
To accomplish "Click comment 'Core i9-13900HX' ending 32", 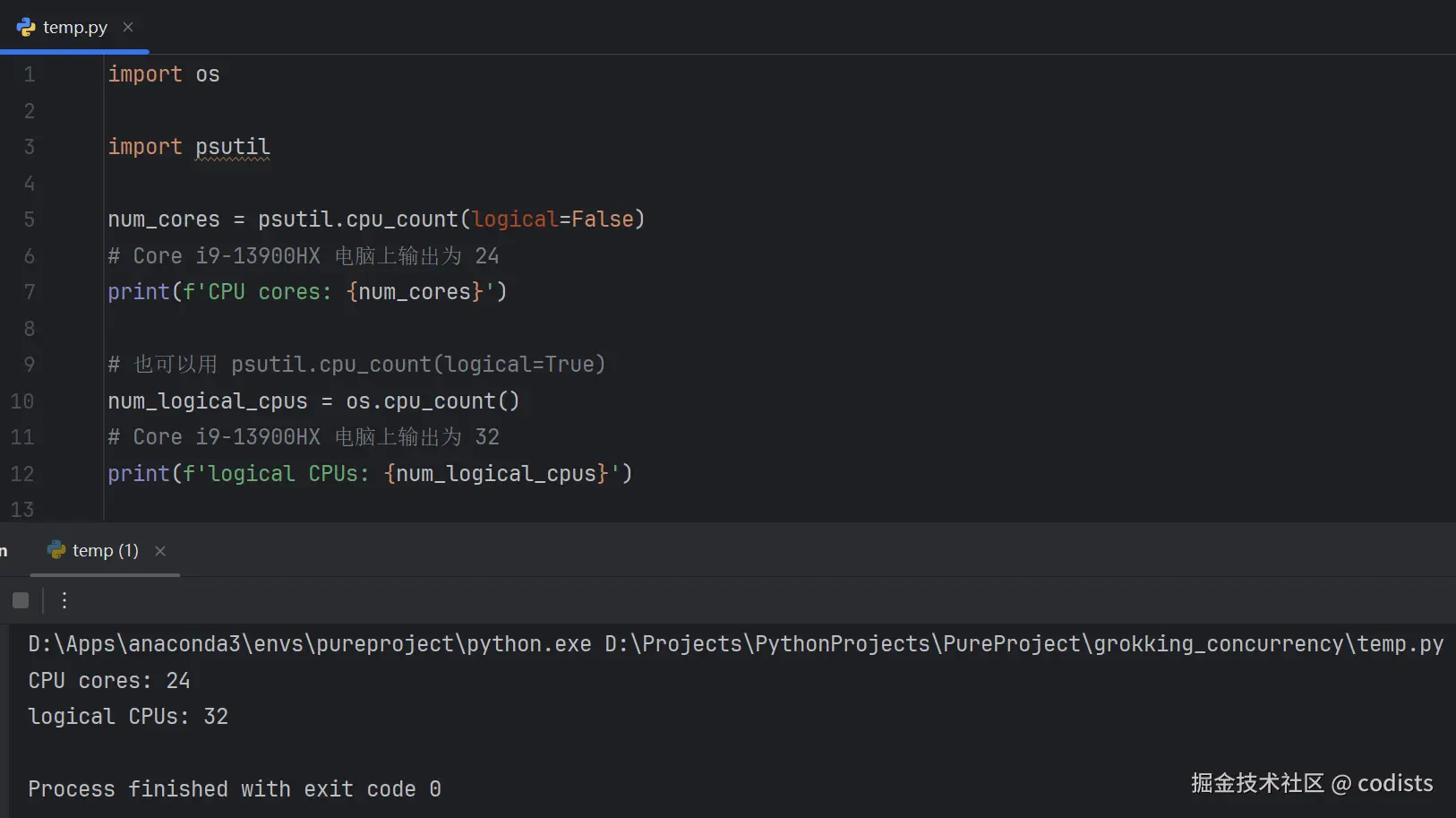I will pyautogui.click(x=304, y=437).
